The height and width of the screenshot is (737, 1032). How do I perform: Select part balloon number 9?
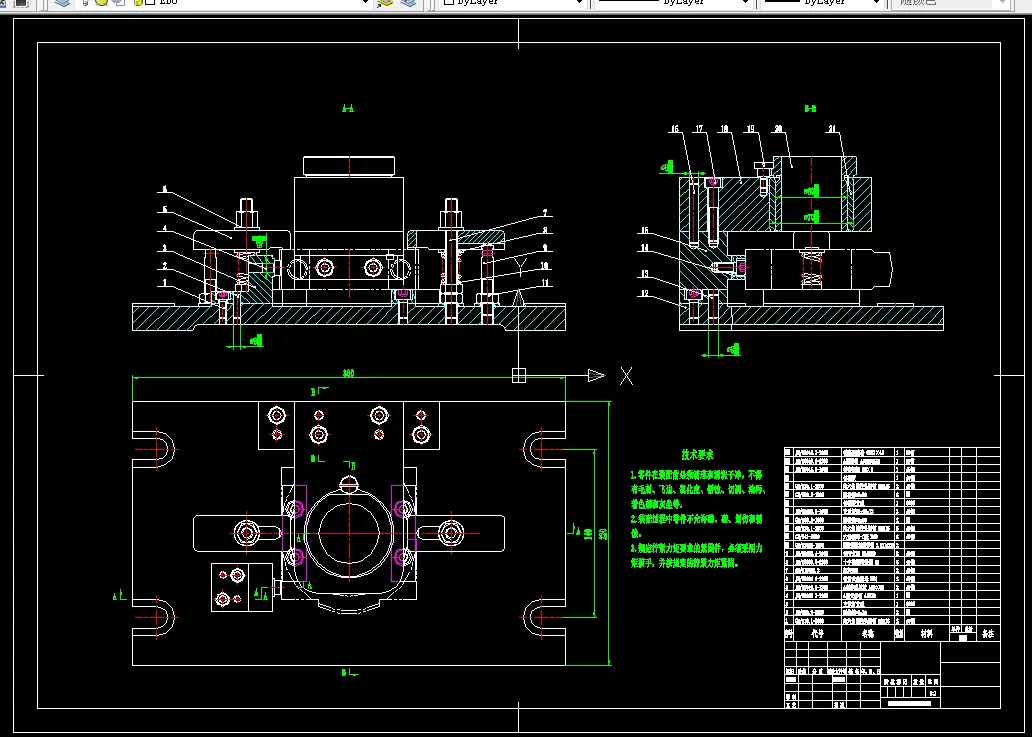point(545,249)
